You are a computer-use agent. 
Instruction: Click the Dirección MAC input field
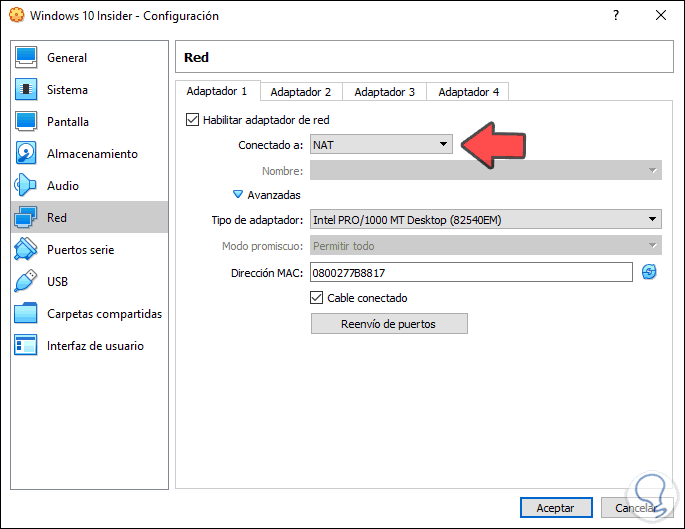pos(471,272)
